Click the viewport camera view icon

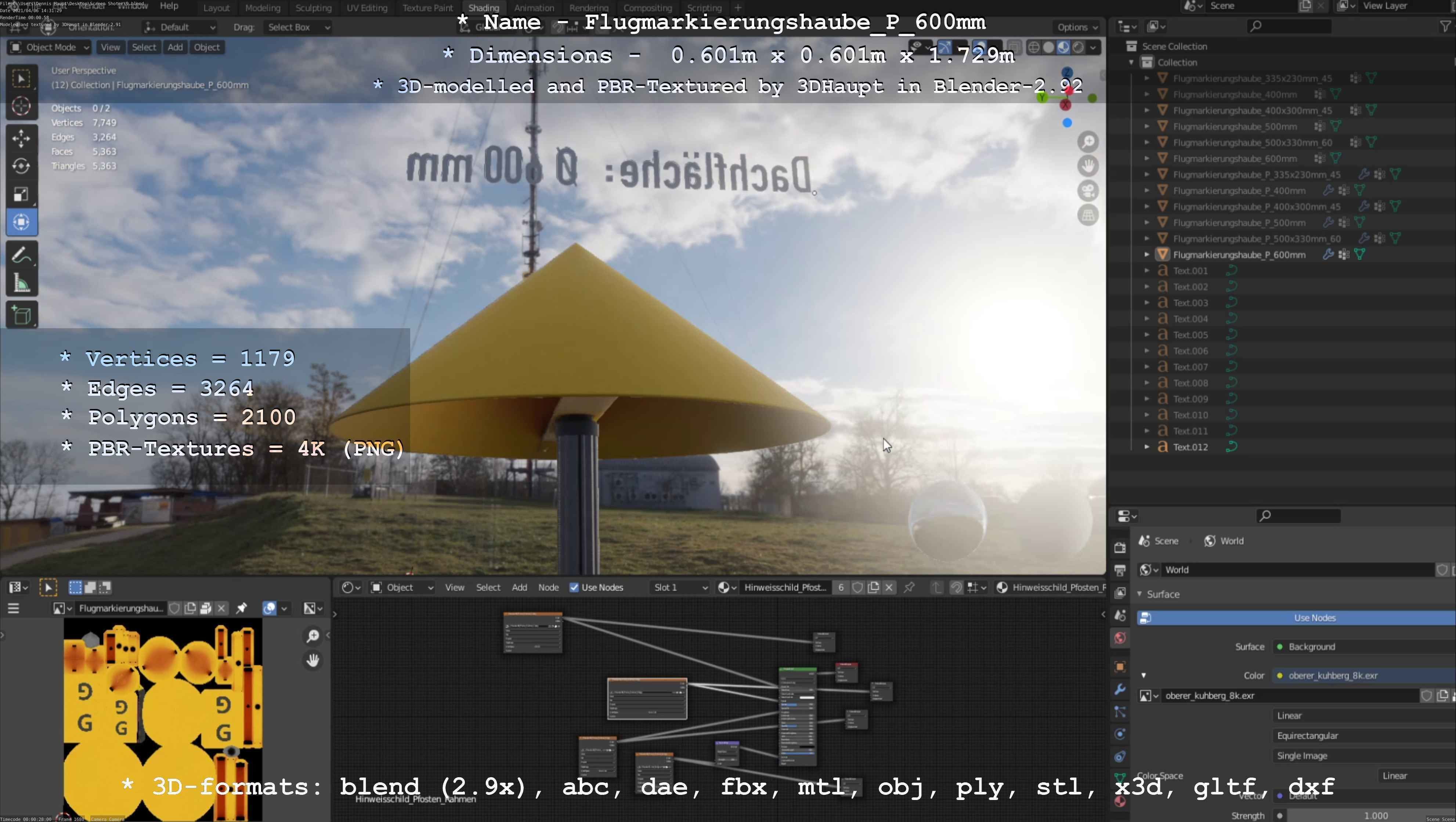pyautogui.click(x=1088, y=191)
